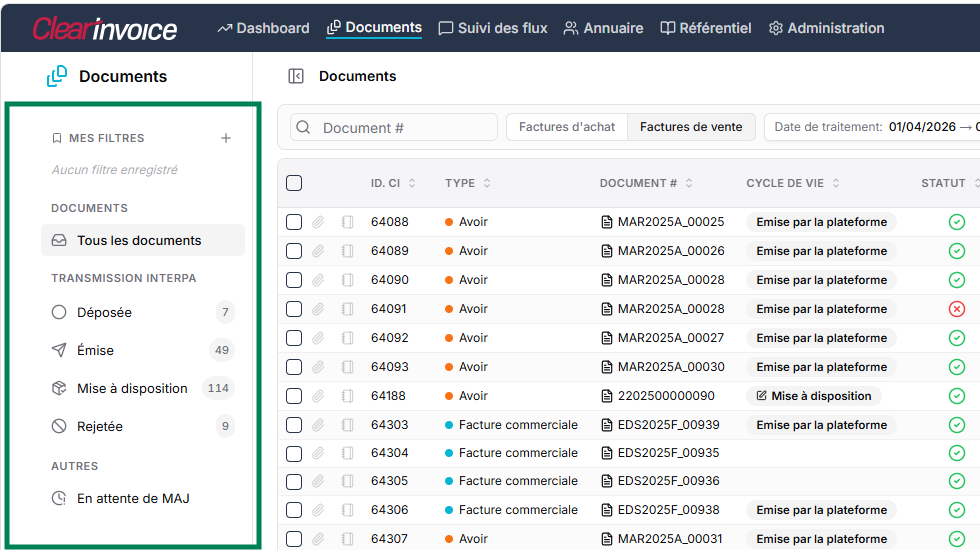The height and width of the screenshot is (550, 980).
Task: Click the ClearInvoice logo
Action: click(104, 29)
